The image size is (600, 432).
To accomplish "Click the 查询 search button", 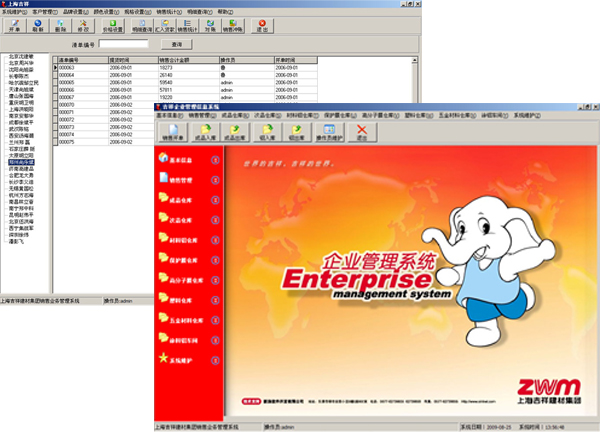I will coord(177,44).
